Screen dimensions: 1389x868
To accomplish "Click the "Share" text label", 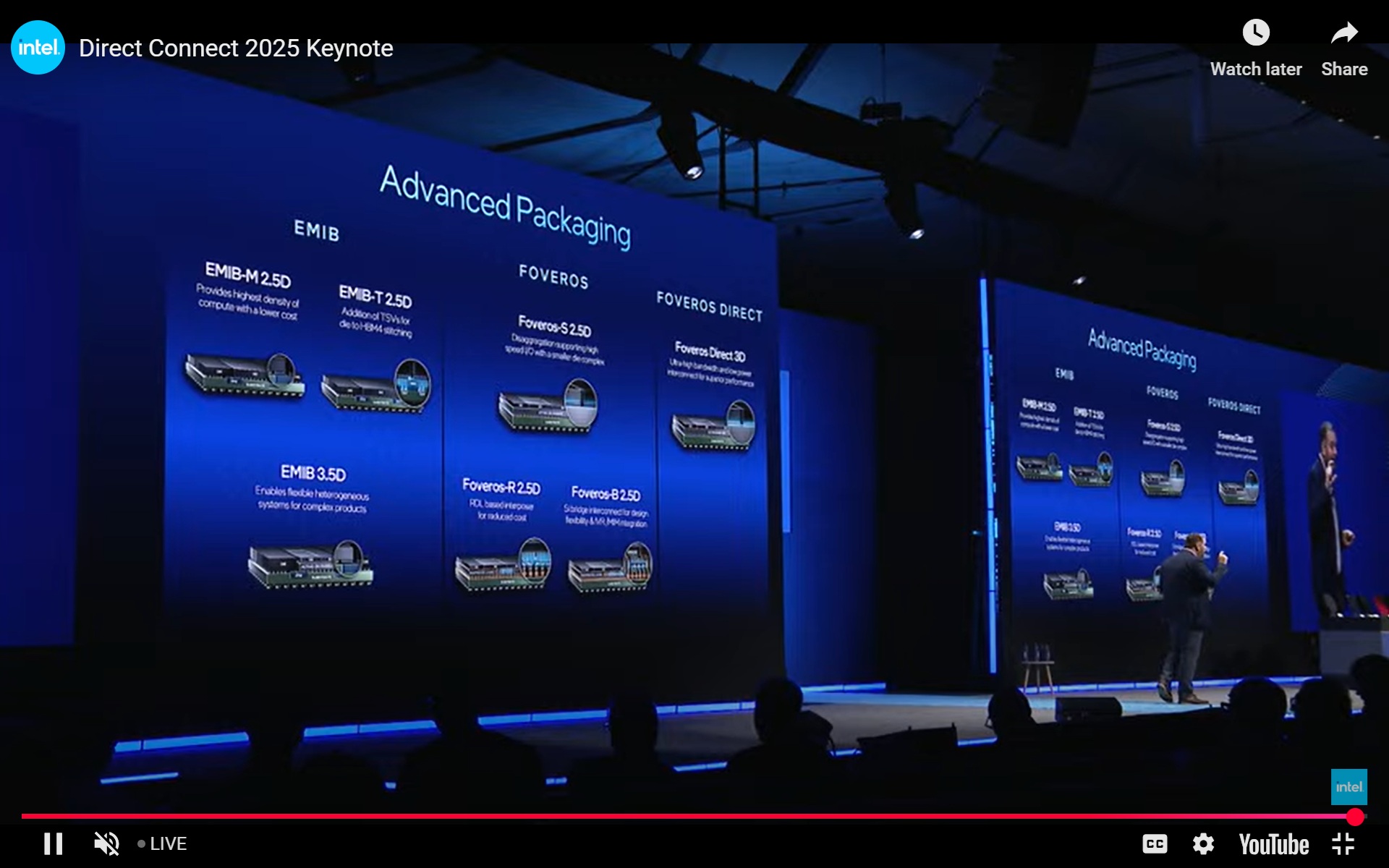I will click(1344, 69).
